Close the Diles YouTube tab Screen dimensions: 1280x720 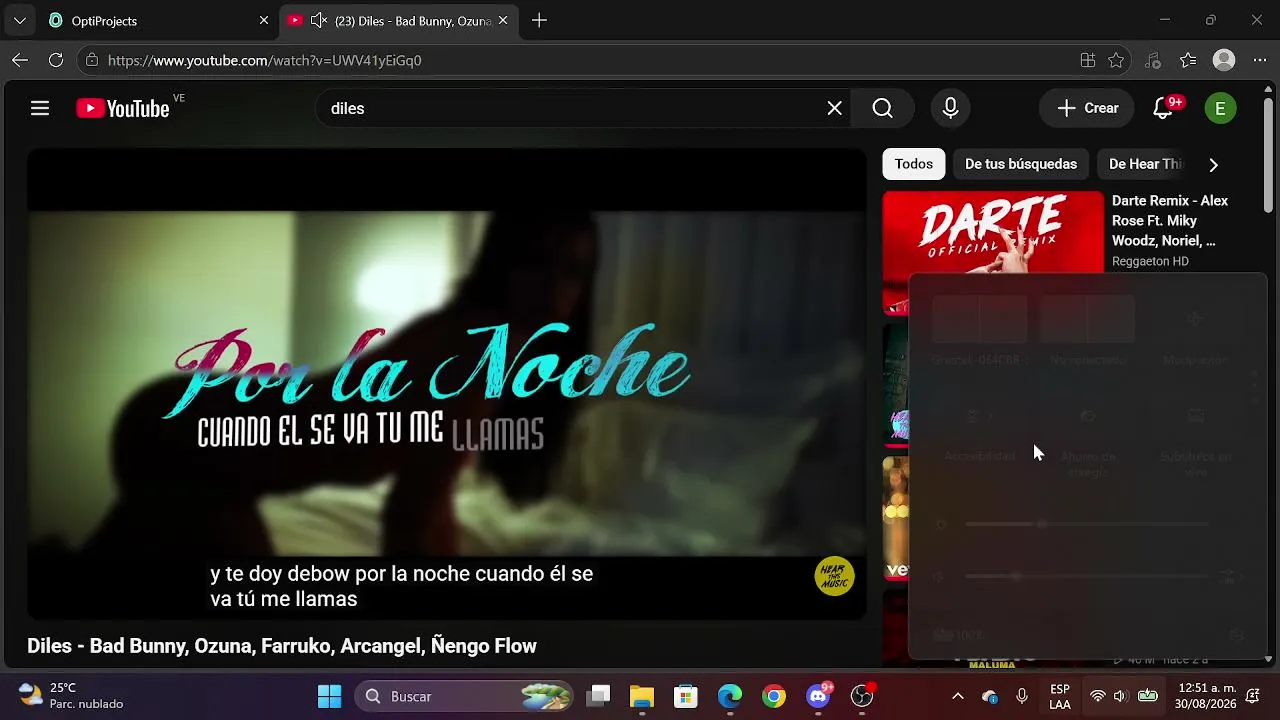[503, 20]
